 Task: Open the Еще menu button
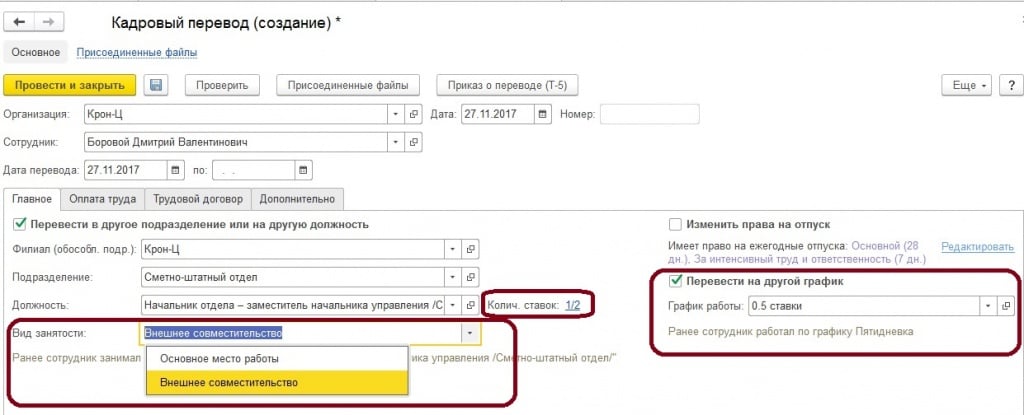click(x=968, y=85)
